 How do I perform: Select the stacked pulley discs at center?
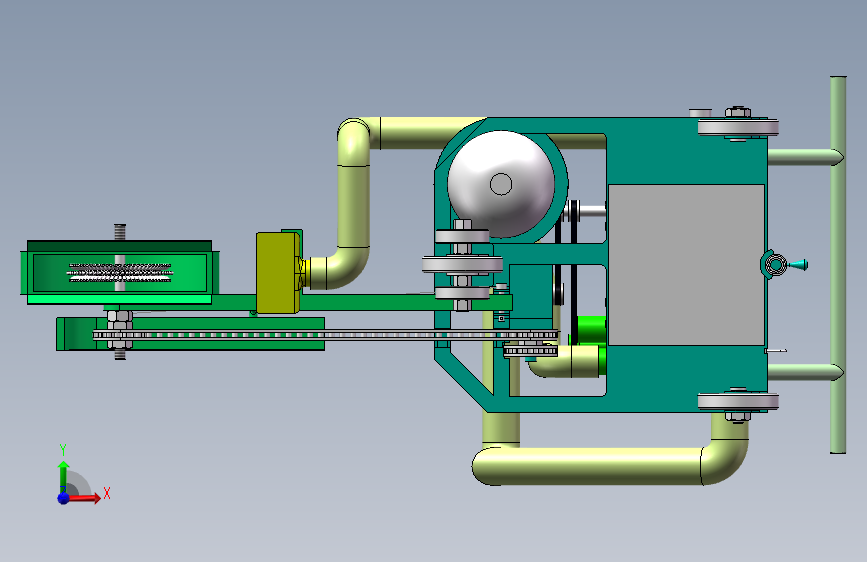(x=462, y=264)
